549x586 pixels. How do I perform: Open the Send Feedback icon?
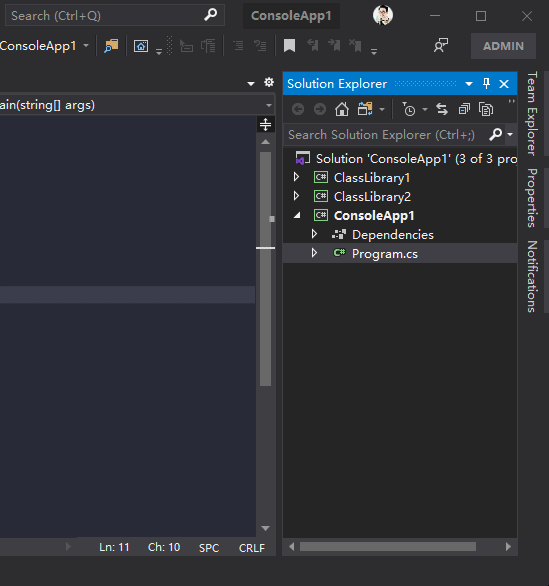tap(441, 45)
